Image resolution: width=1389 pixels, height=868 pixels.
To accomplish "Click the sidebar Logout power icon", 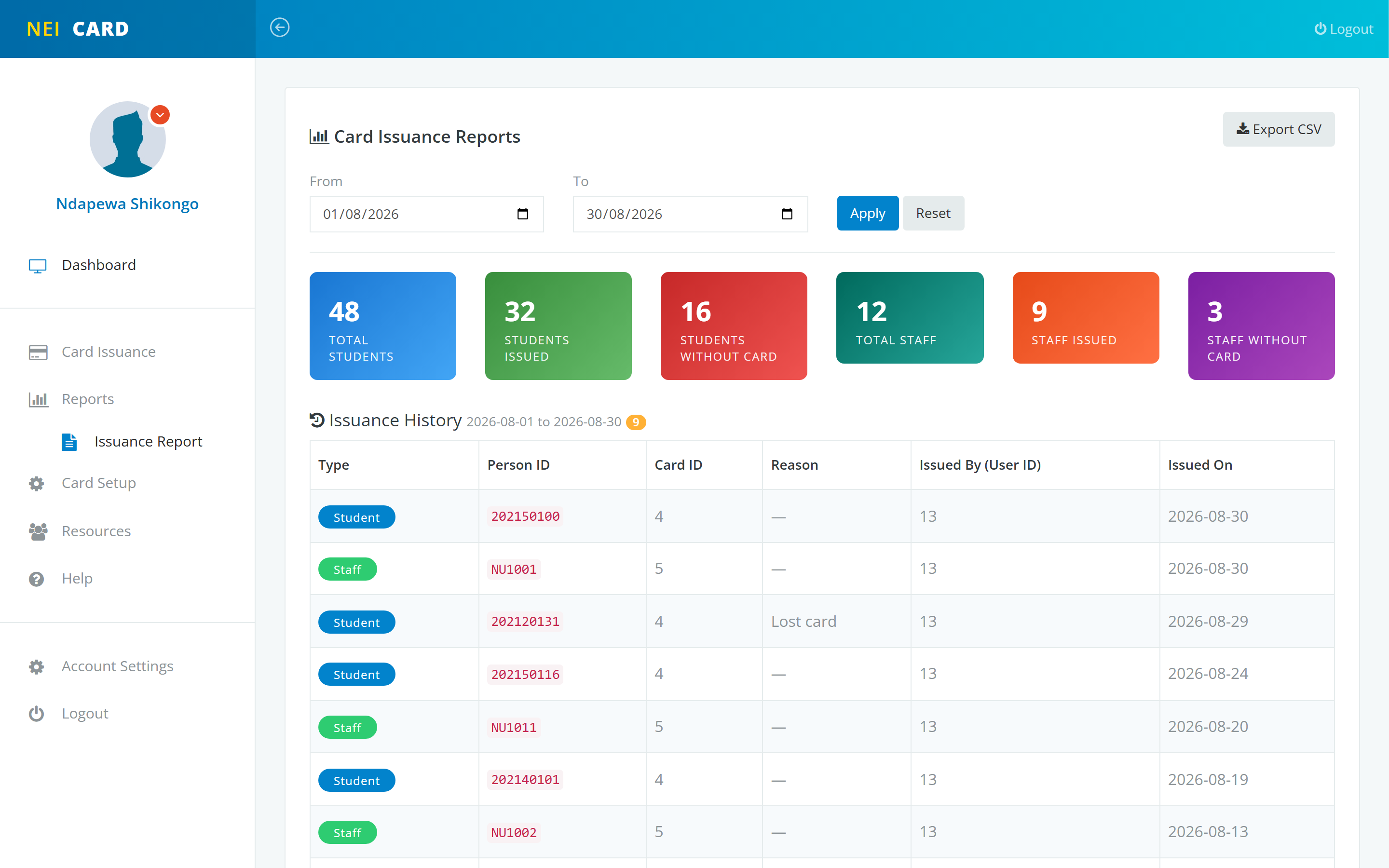I will click(x=37, y=714).
